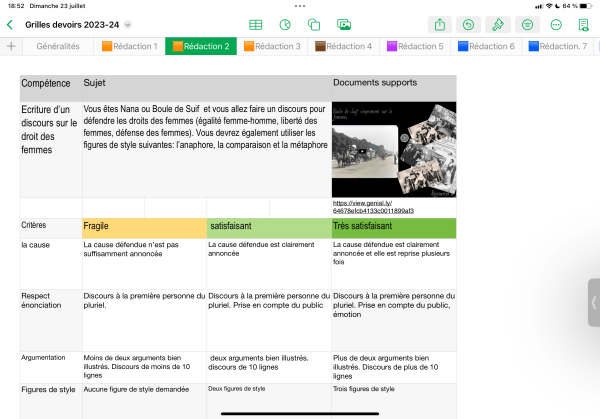Viewport: 600px width, 419px height.
Task: Add a new sheet with plus button
Action: (11, 46)
